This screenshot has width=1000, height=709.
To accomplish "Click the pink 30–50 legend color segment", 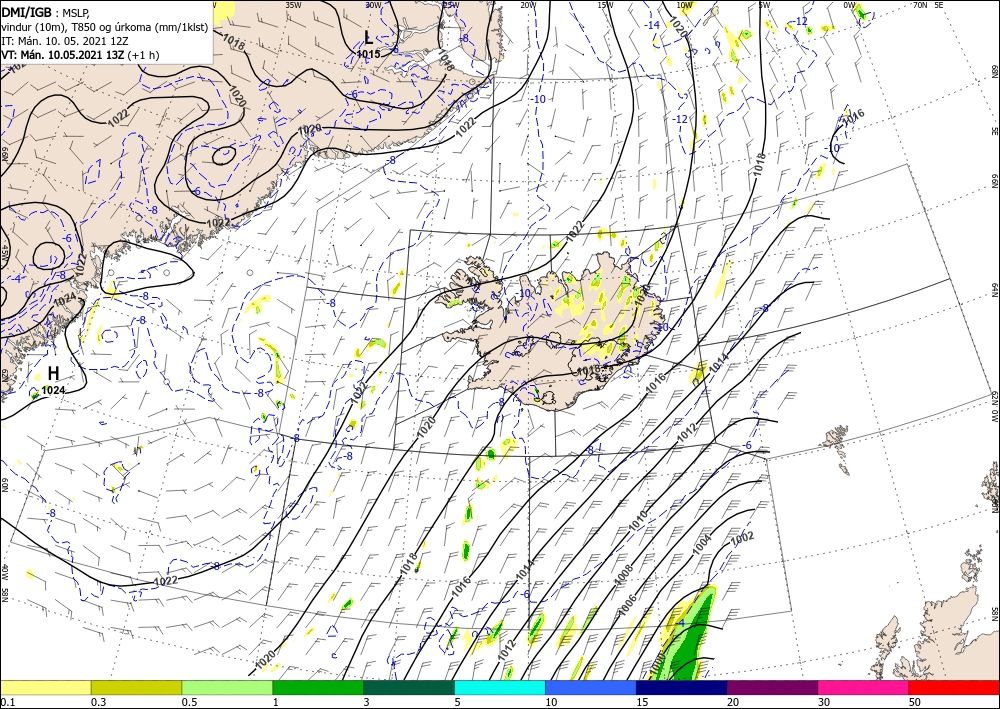I will point(864,687).
